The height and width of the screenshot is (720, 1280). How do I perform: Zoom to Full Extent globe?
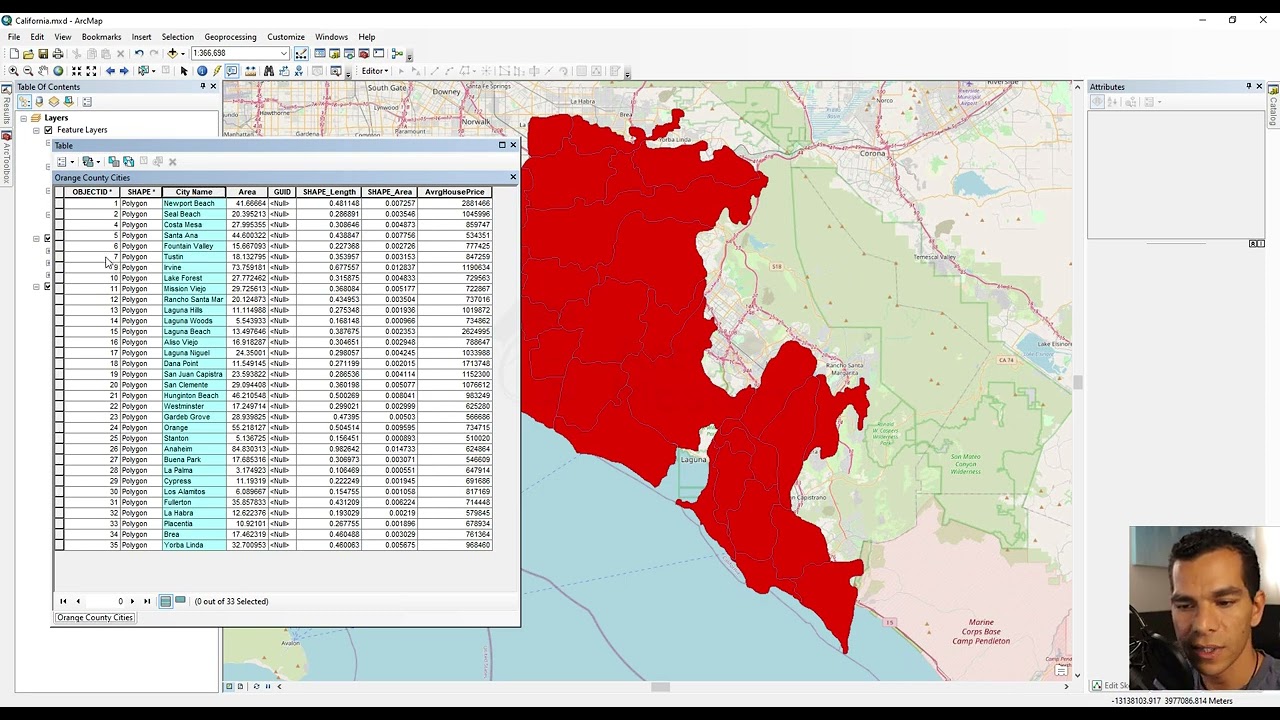pos(58,71)
